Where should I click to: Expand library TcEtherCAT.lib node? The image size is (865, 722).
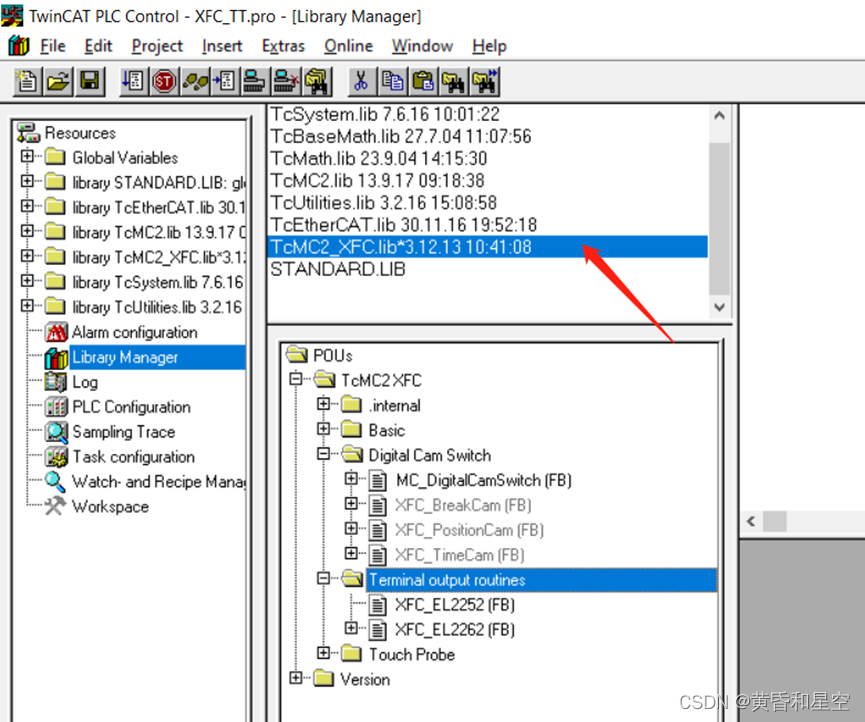pos(27,206)
